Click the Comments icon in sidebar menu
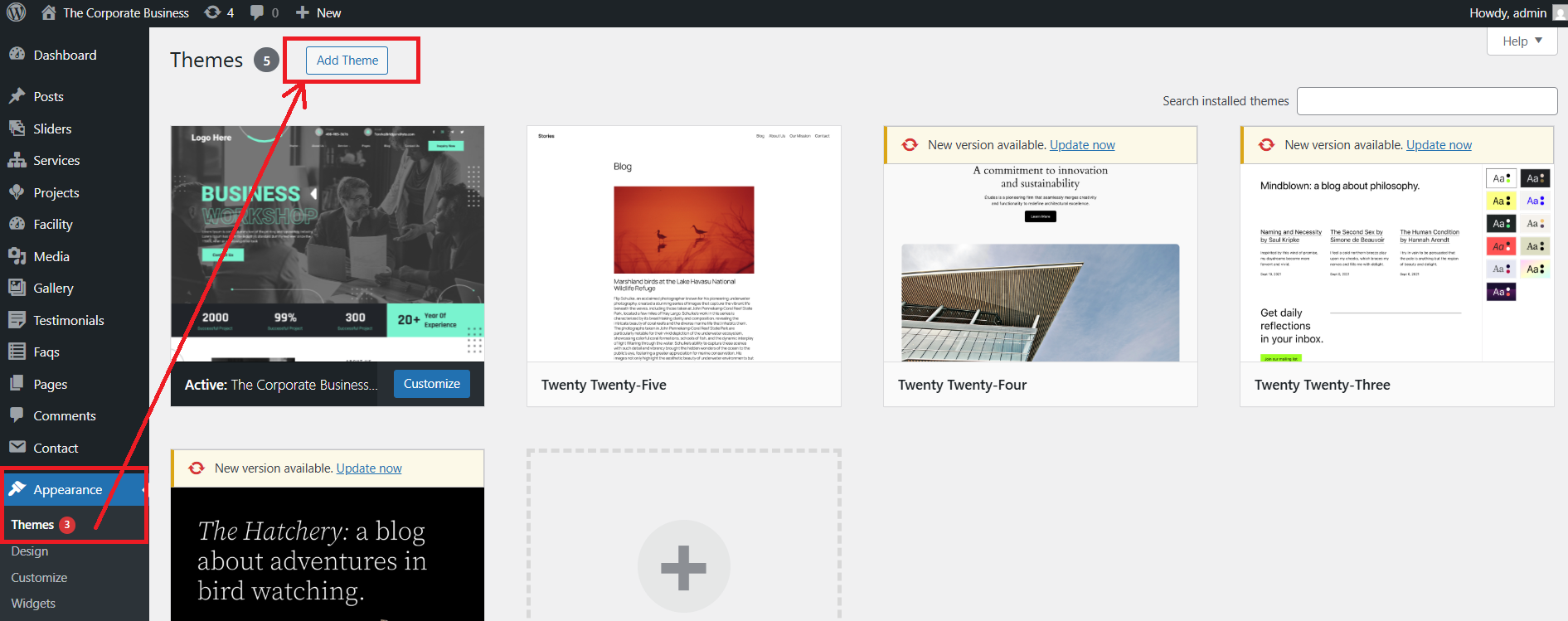This screenshot has width=1568, height=621. 17,415
